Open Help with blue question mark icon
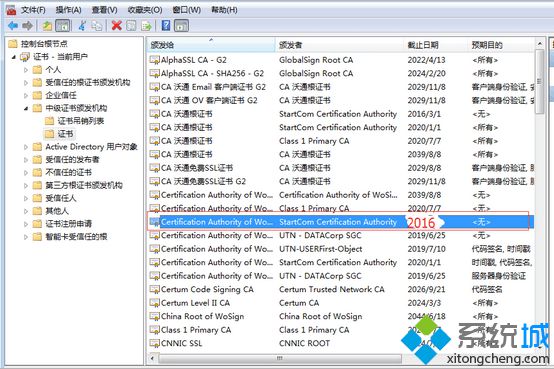The height and width of the screenshot is (369, 554). coord(166,26)
